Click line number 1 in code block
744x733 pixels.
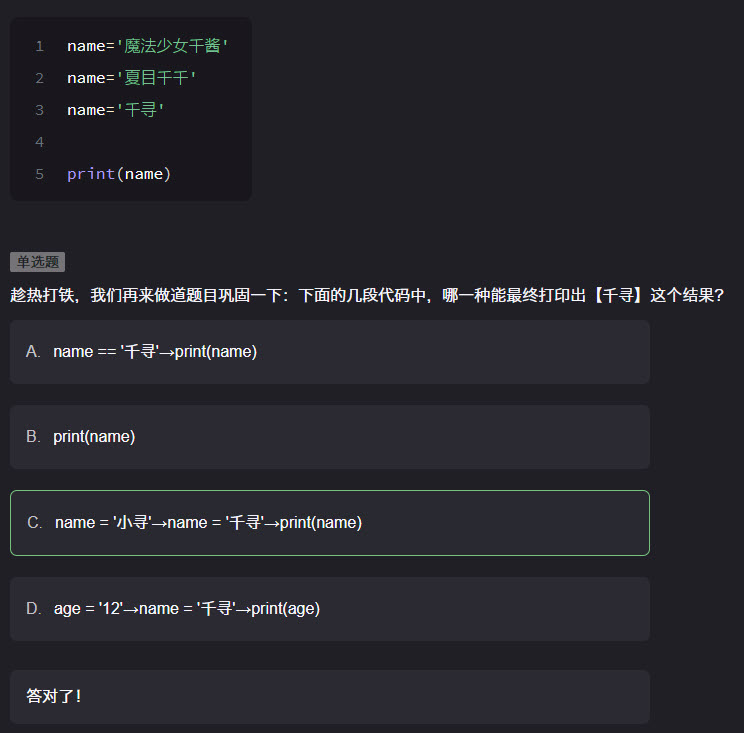click(39, 46)
